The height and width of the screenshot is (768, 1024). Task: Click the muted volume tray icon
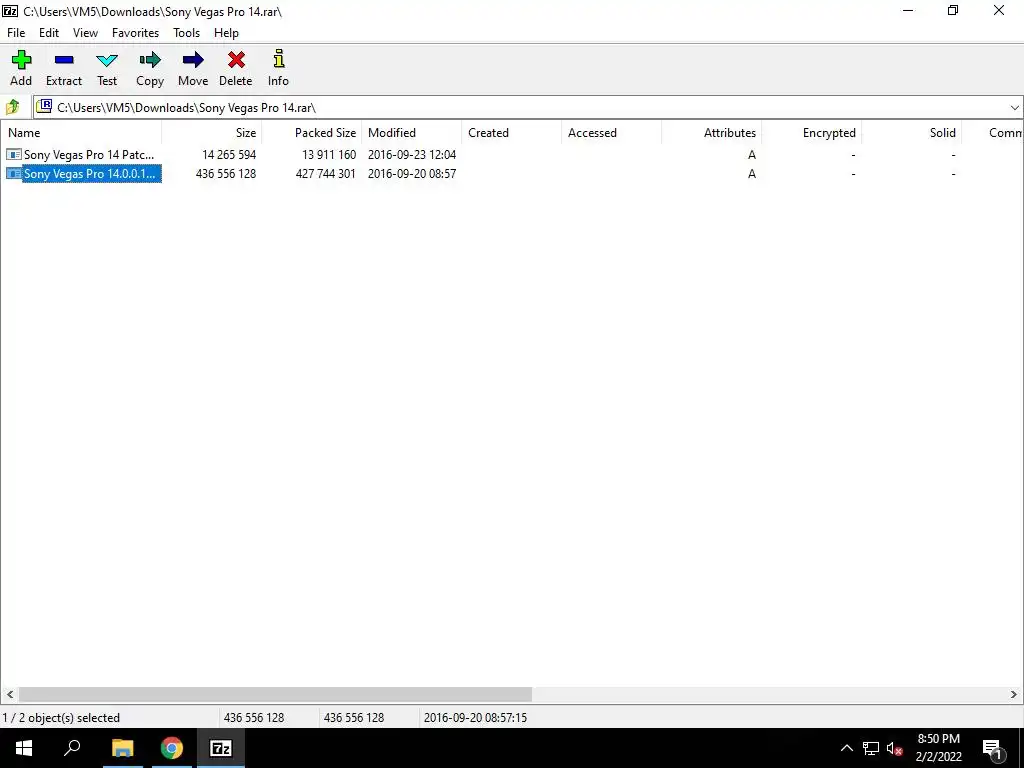(895, 748)
